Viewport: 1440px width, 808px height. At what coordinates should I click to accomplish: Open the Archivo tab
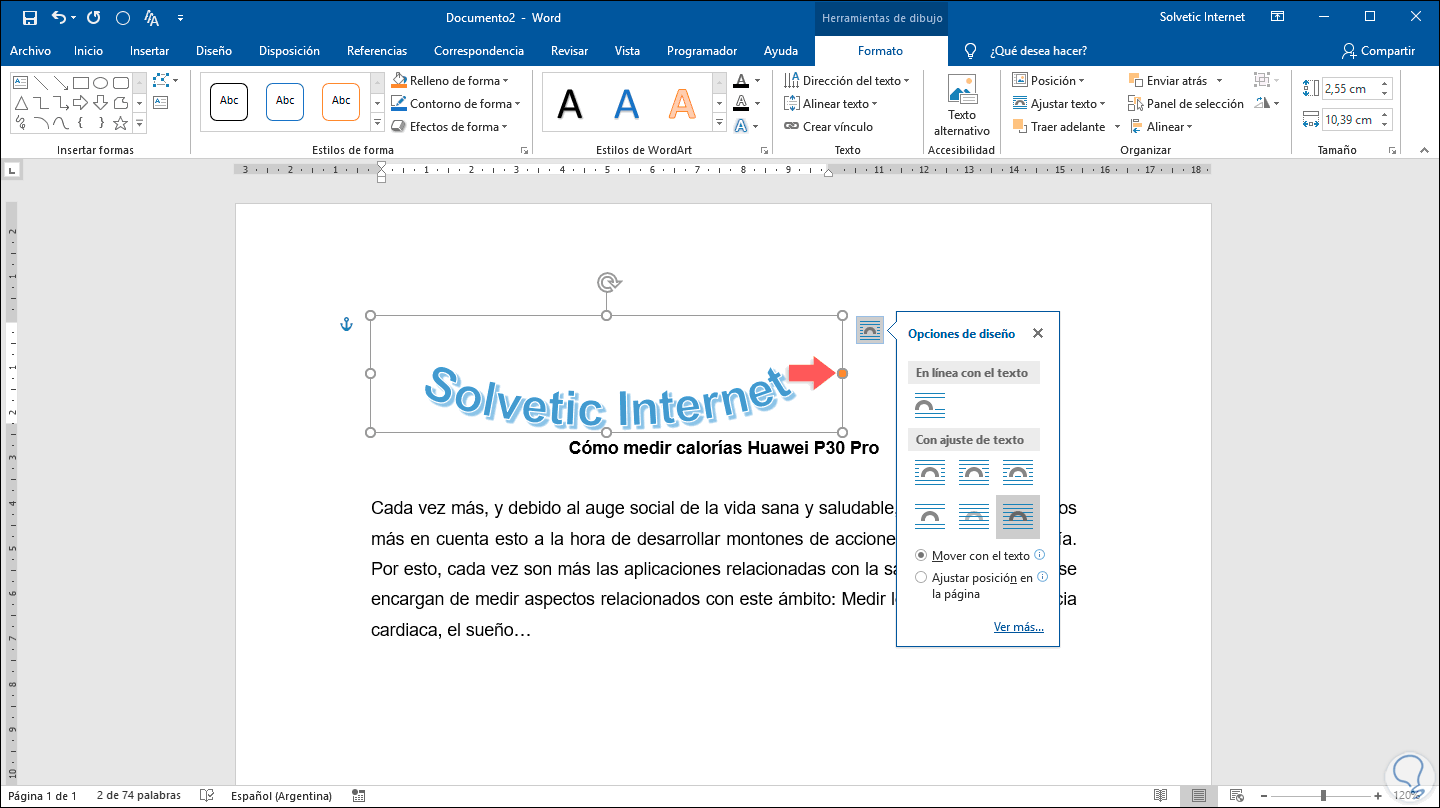pos(31,51)
